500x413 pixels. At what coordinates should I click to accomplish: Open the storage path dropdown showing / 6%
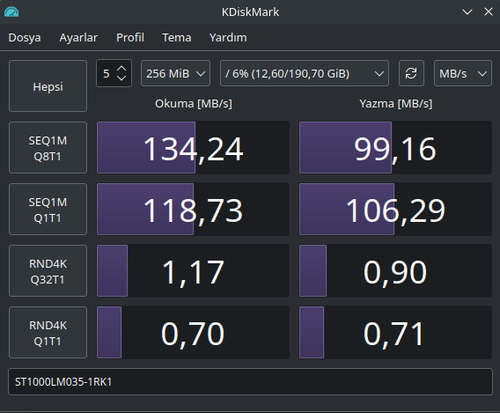tap(304, 73)
